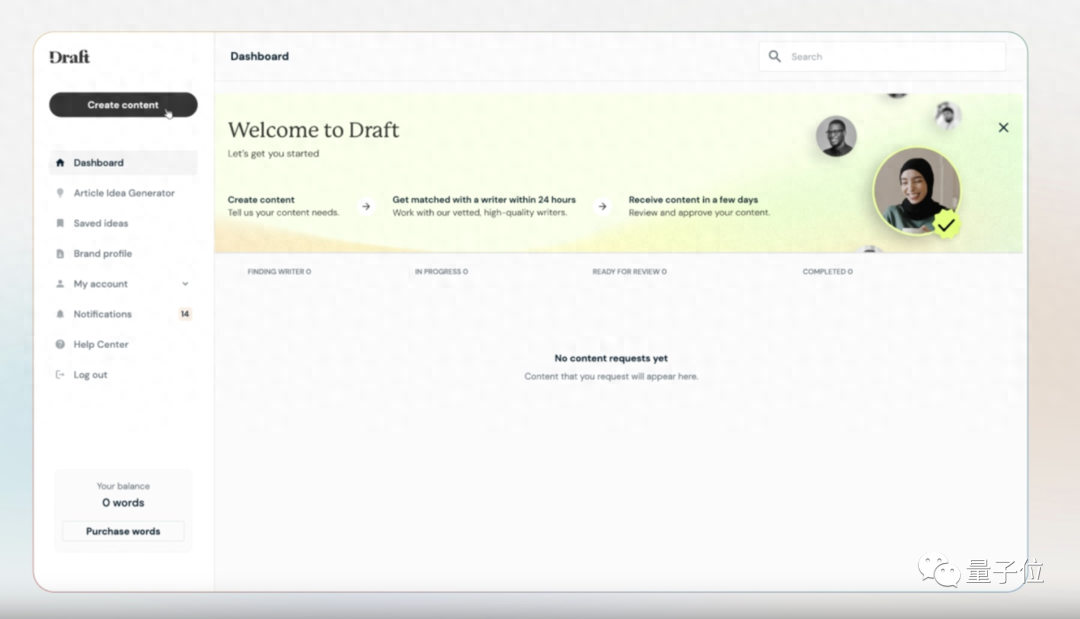The width and height of the screenshot is (1080, 619).
Task: Click the search magnifier icon
Action: 775,57
